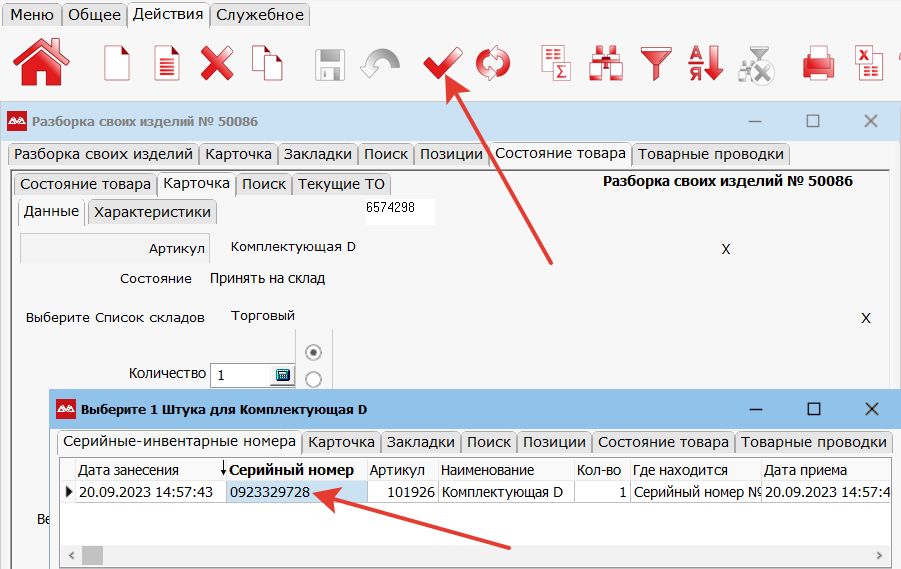901x569 pixels.
Task: Clear Артикул with the X button
Action: coord(726,249)
